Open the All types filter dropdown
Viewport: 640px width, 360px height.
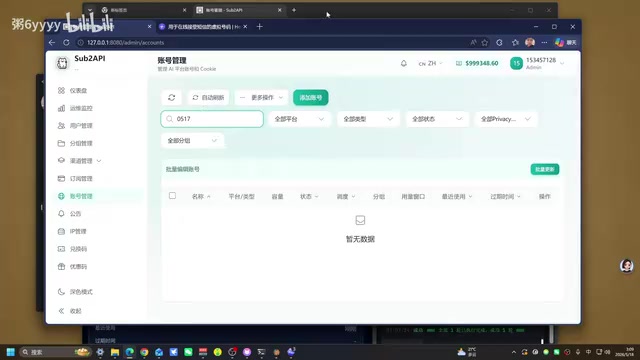pos(368,119)
